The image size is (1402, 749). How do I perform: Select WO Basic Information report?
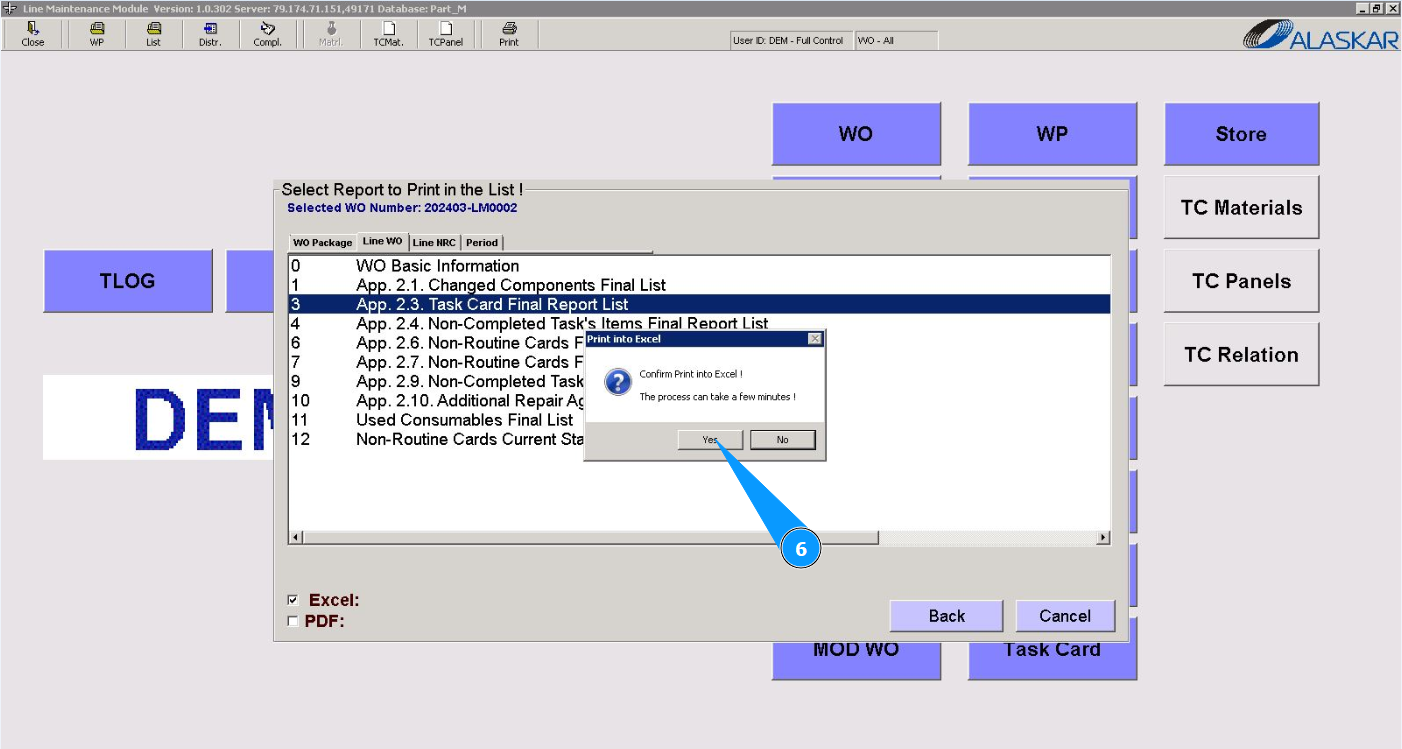699,266
